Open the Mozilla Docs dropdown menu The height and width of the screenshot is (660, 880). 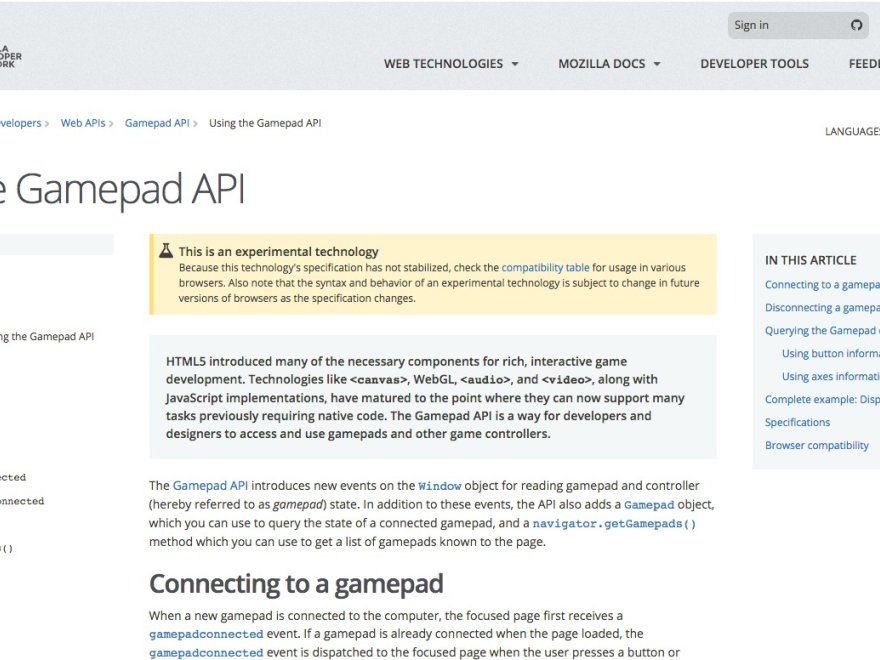click(609, 64)
